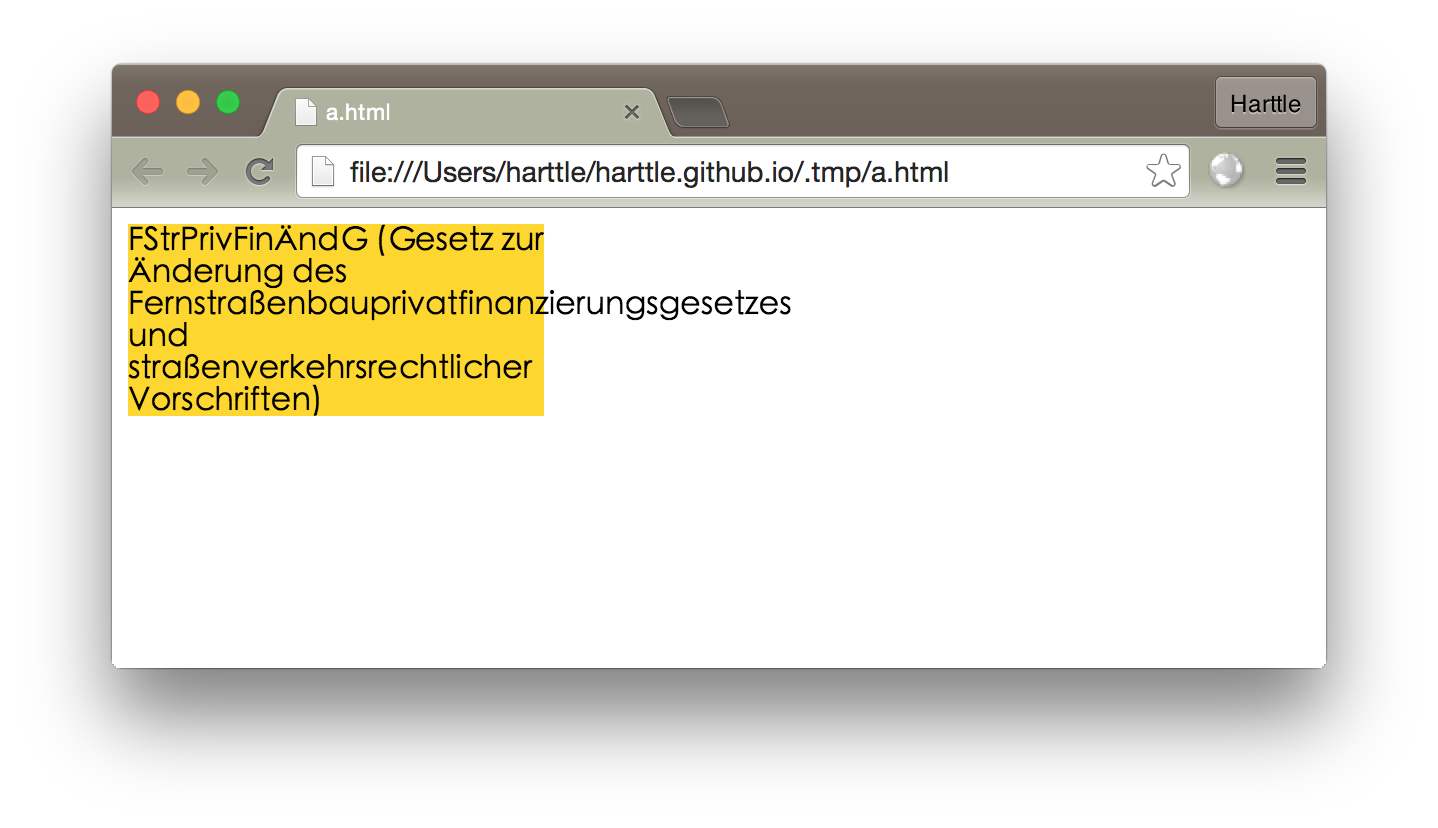The width and height of the screenshot is (1438, 828).
Task: Click the browser back arrow
Action: coord(147,172)
